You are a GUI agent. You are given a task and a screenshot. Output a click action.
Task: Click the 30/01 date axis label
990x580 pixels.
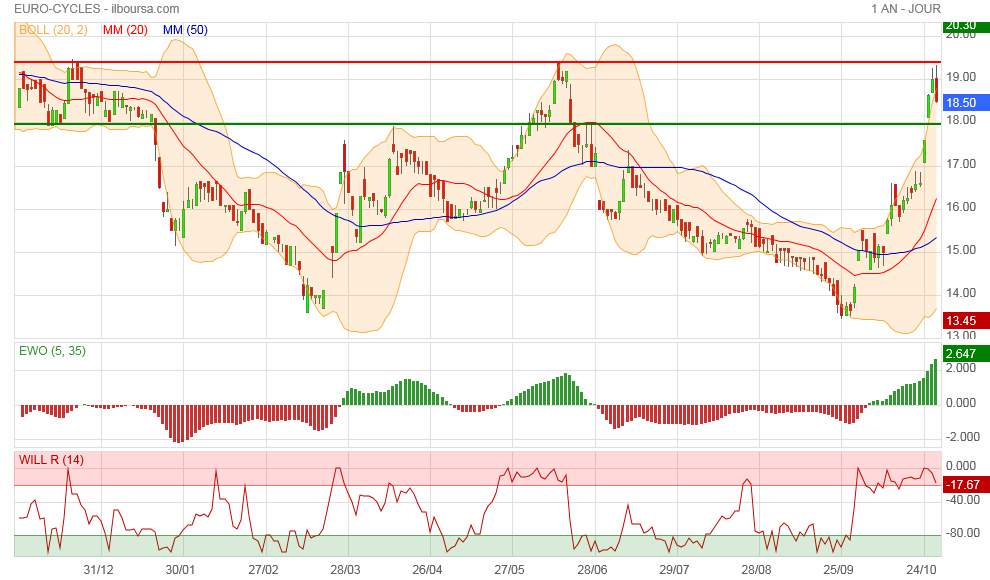click(181, 570)
